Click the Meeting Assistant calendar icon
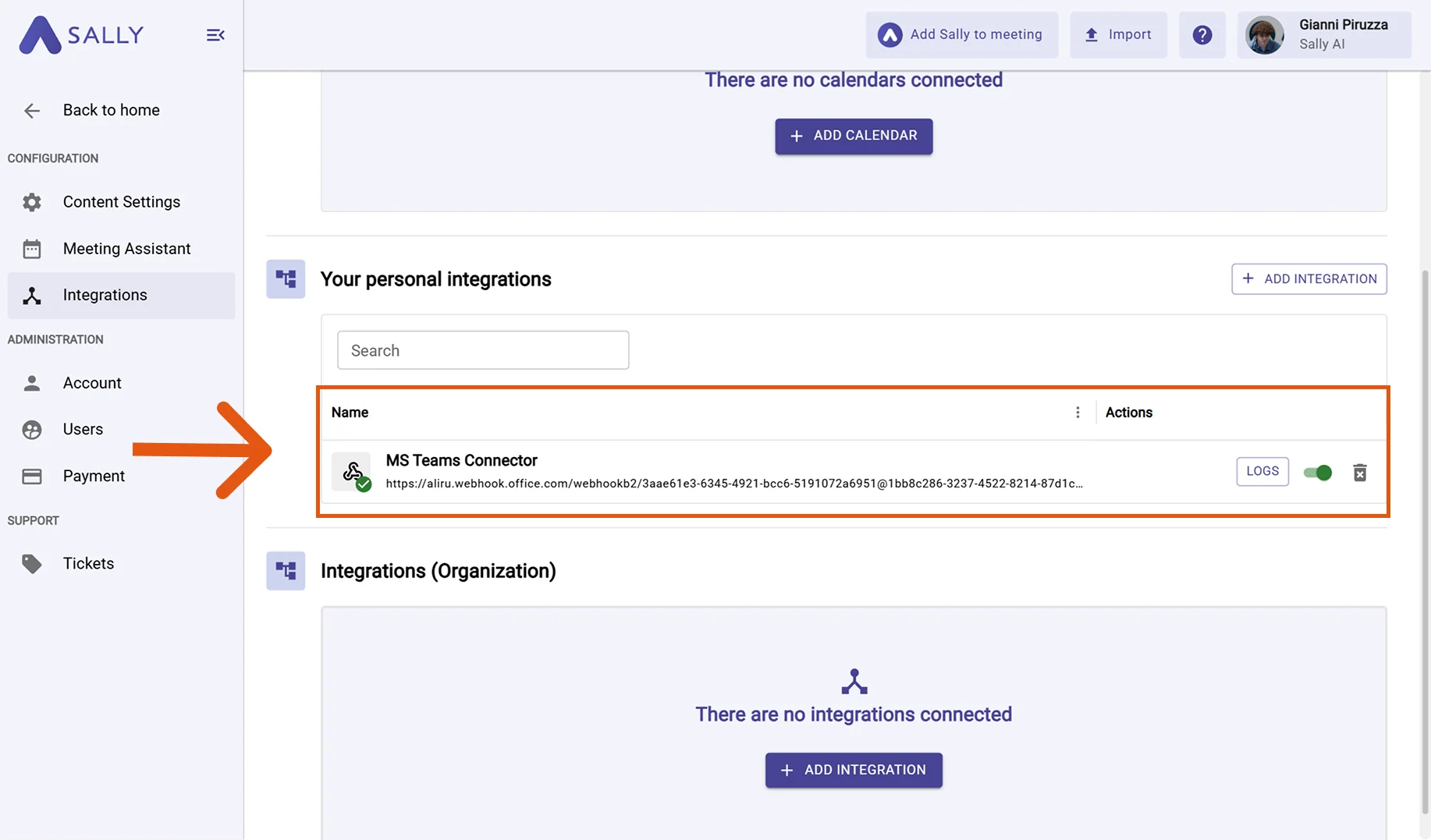This screenshot has height=840, width=1431. (x=32, y=249)
